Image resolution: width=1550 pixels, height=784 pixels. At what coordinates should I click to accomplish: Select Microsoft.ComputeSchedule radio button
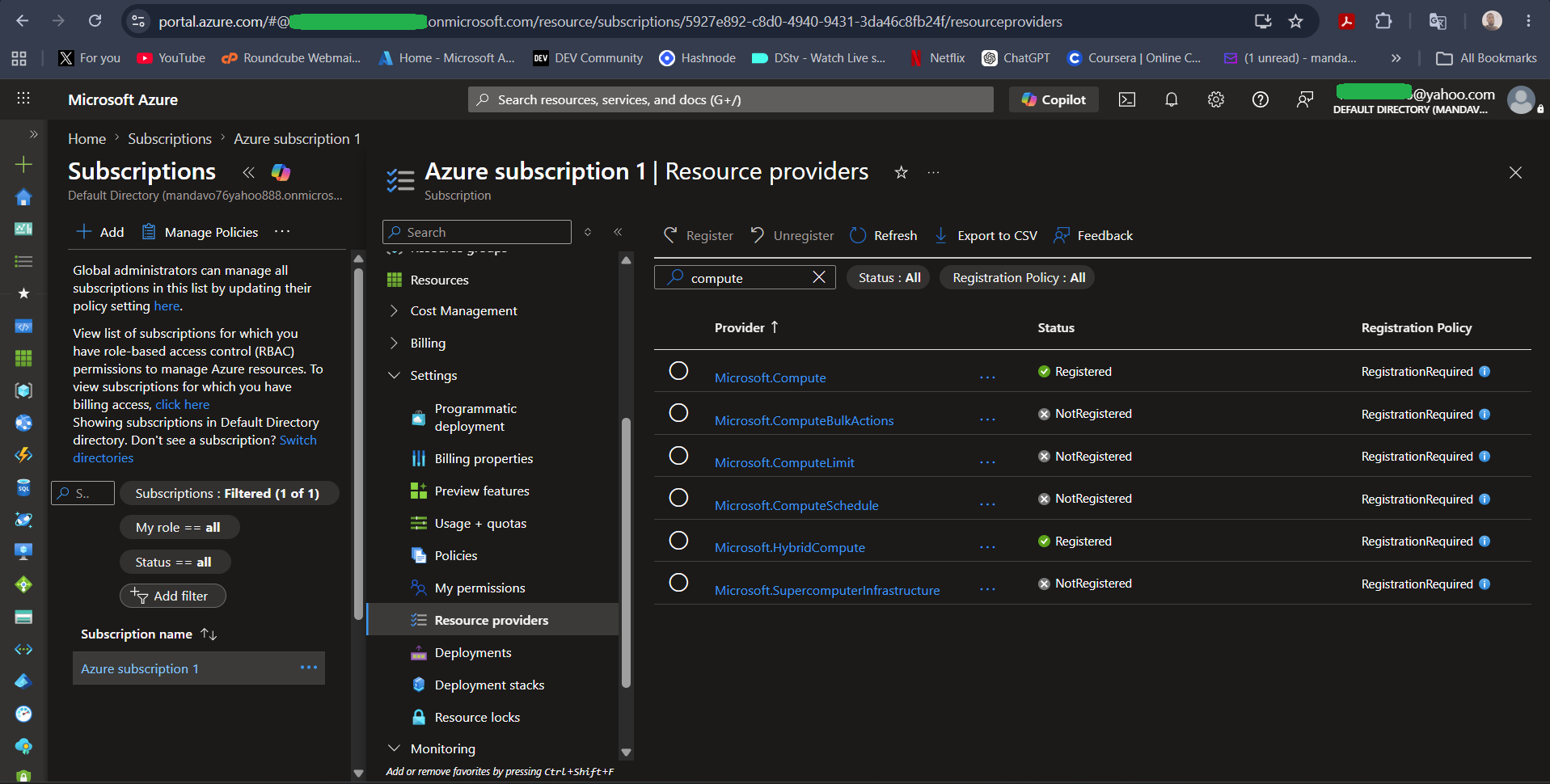point(678,498)
